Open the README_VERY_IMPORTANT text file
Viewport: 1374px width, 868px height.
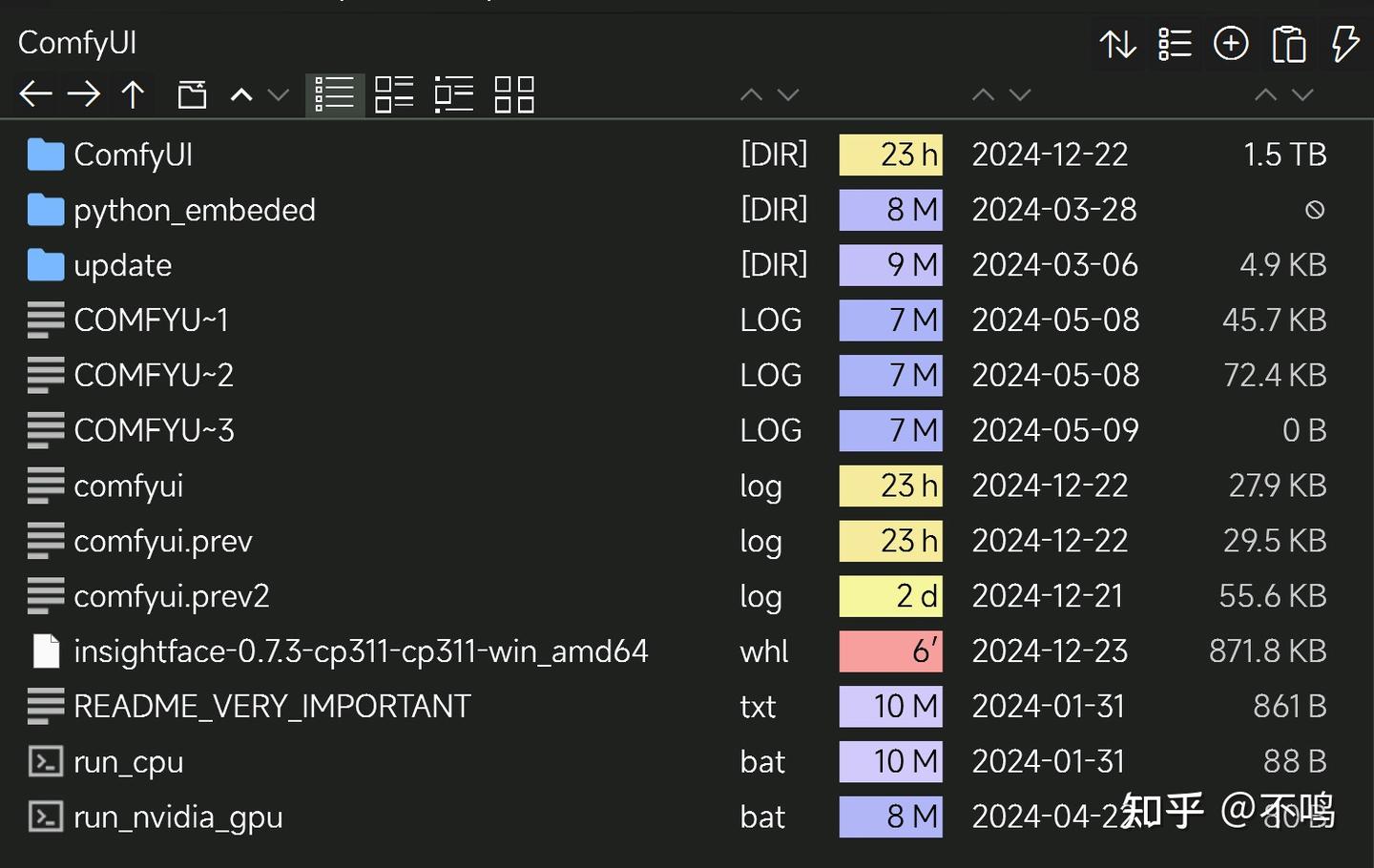pyautogui.click(x=271, y=706)
